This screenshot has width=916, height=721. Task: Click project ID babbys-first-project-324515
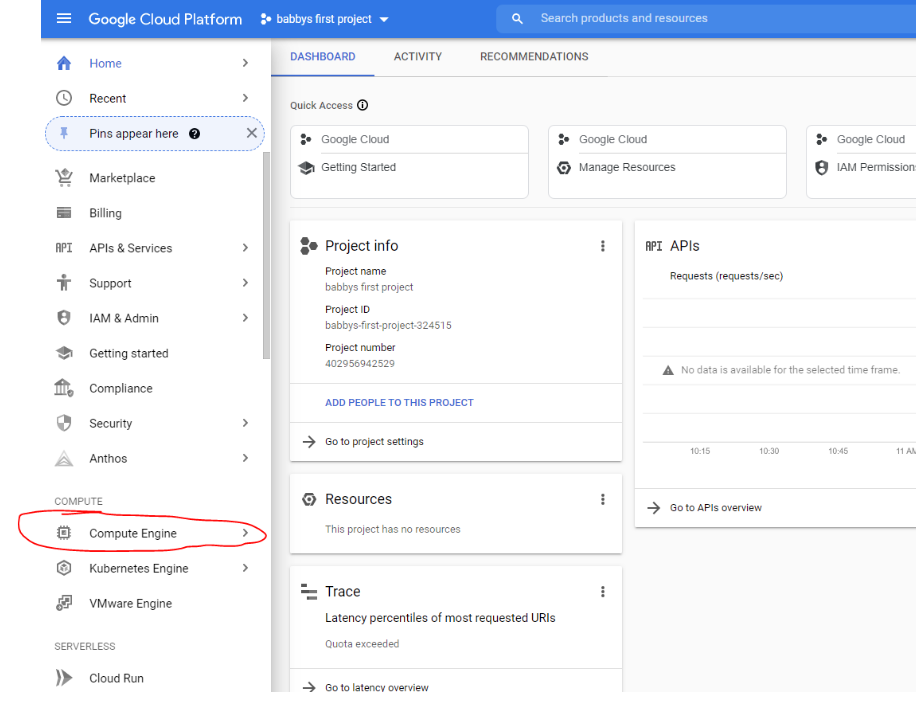(x=388, y=325)
